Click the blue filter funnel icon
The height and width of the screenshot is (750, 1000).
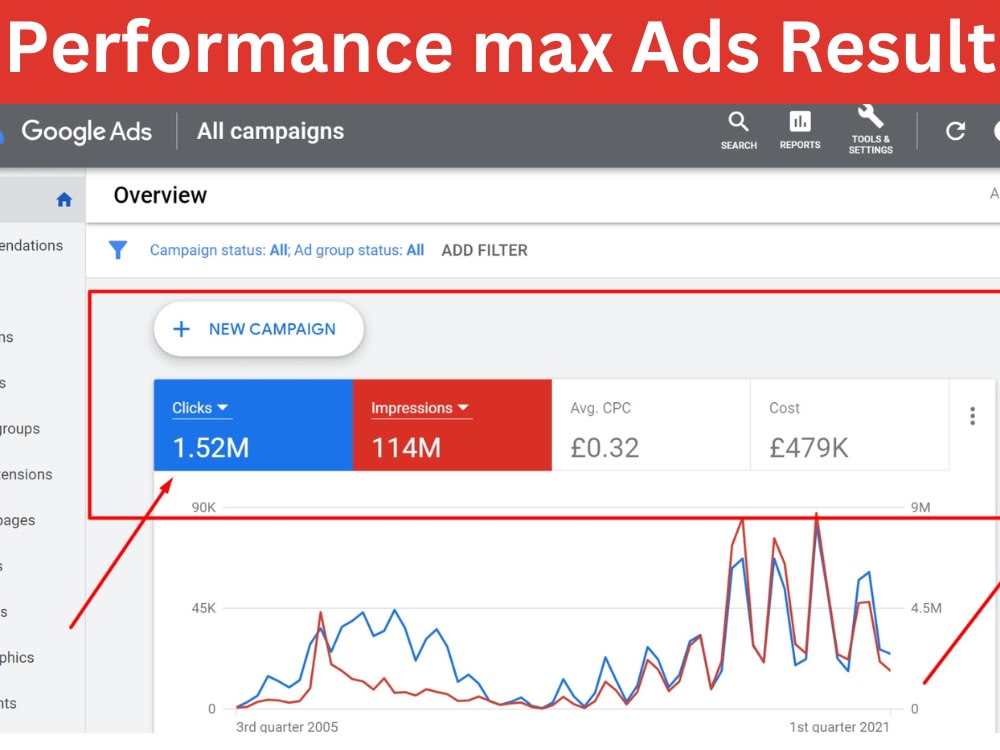[118, 250]
